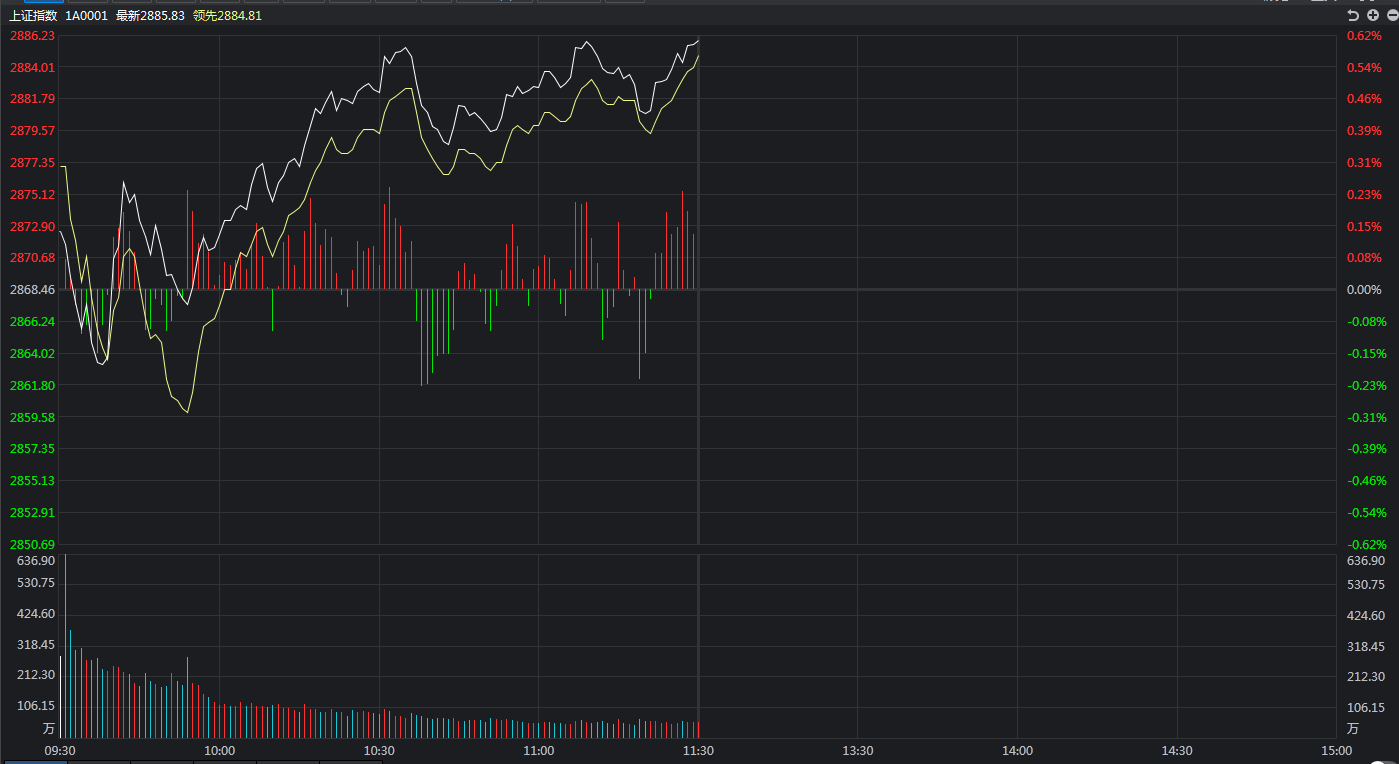
Task: Click the 14:00 time axis label
Action: (x=1017, y=751)
